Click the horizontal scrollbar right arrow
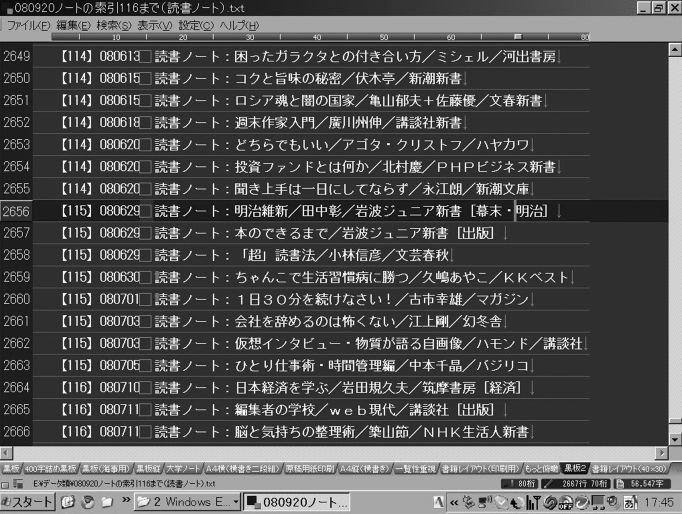 [662, 453]
